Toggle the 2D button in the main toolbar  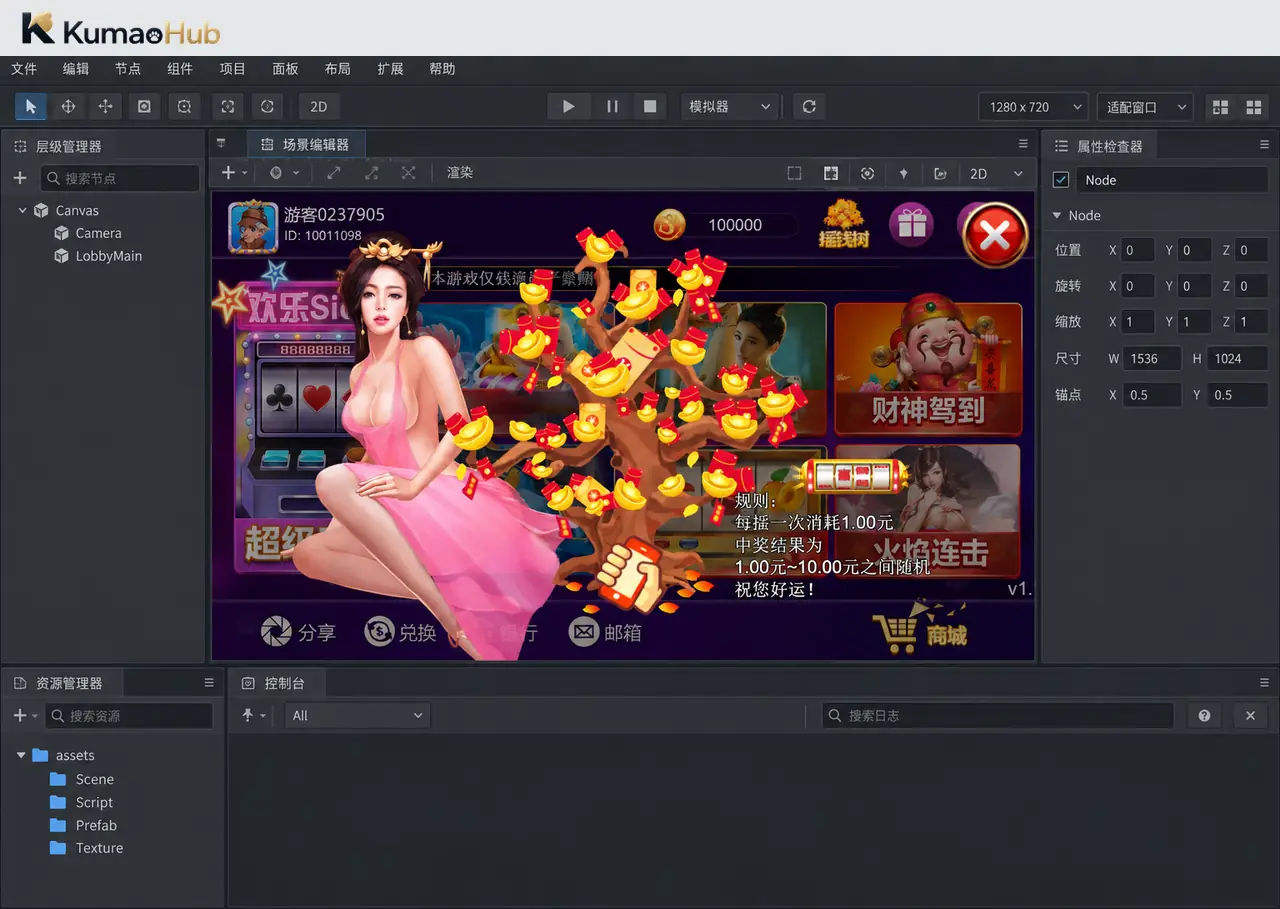click(319, 106)
